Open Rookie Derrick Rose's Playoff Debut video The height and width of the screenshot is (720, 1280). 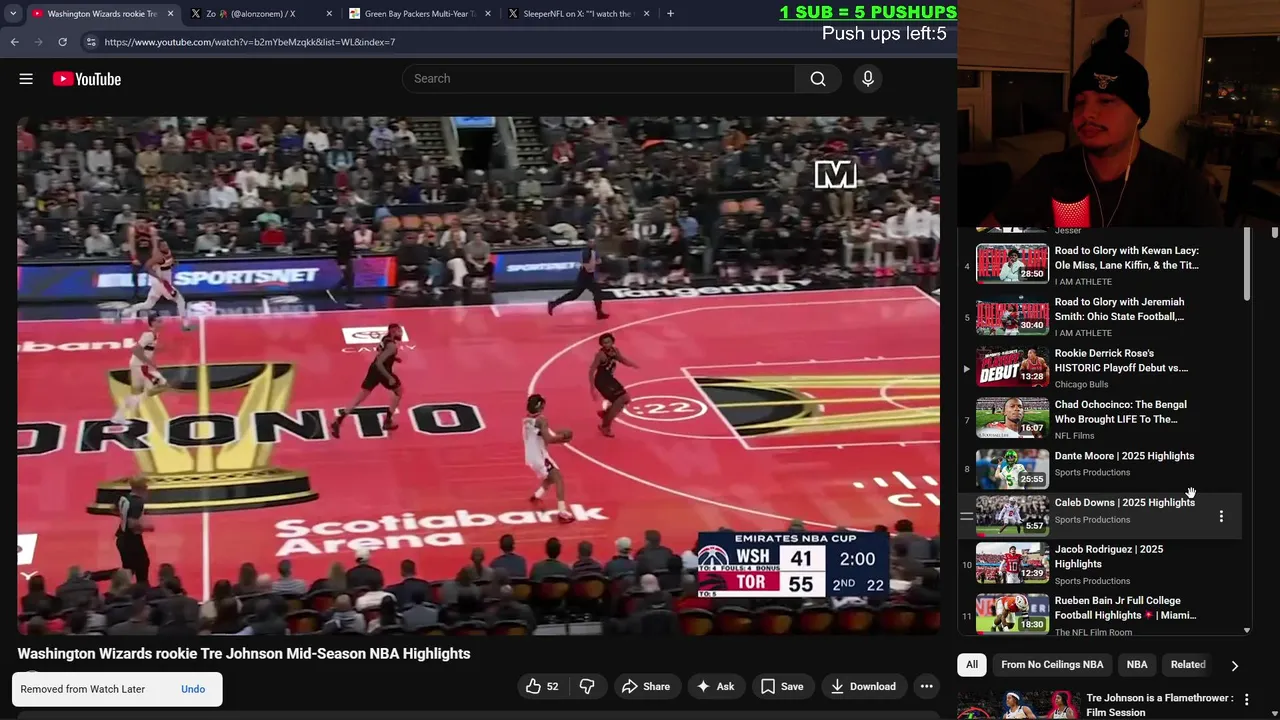(1121, 360)
